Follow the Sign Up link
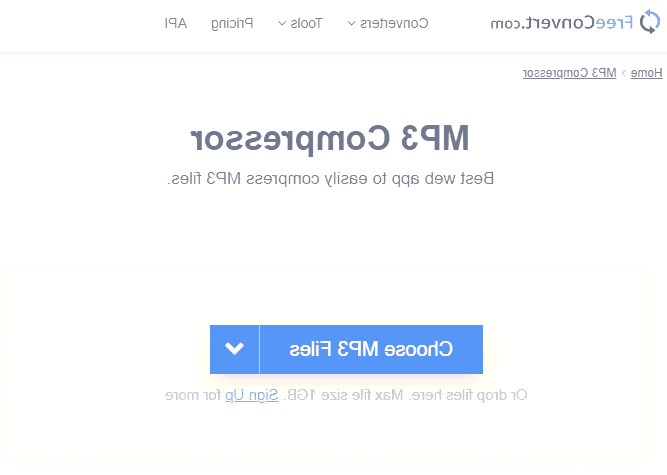Viewport: 667px width, 475px height. pyautogui.click(x=251, y=395)
